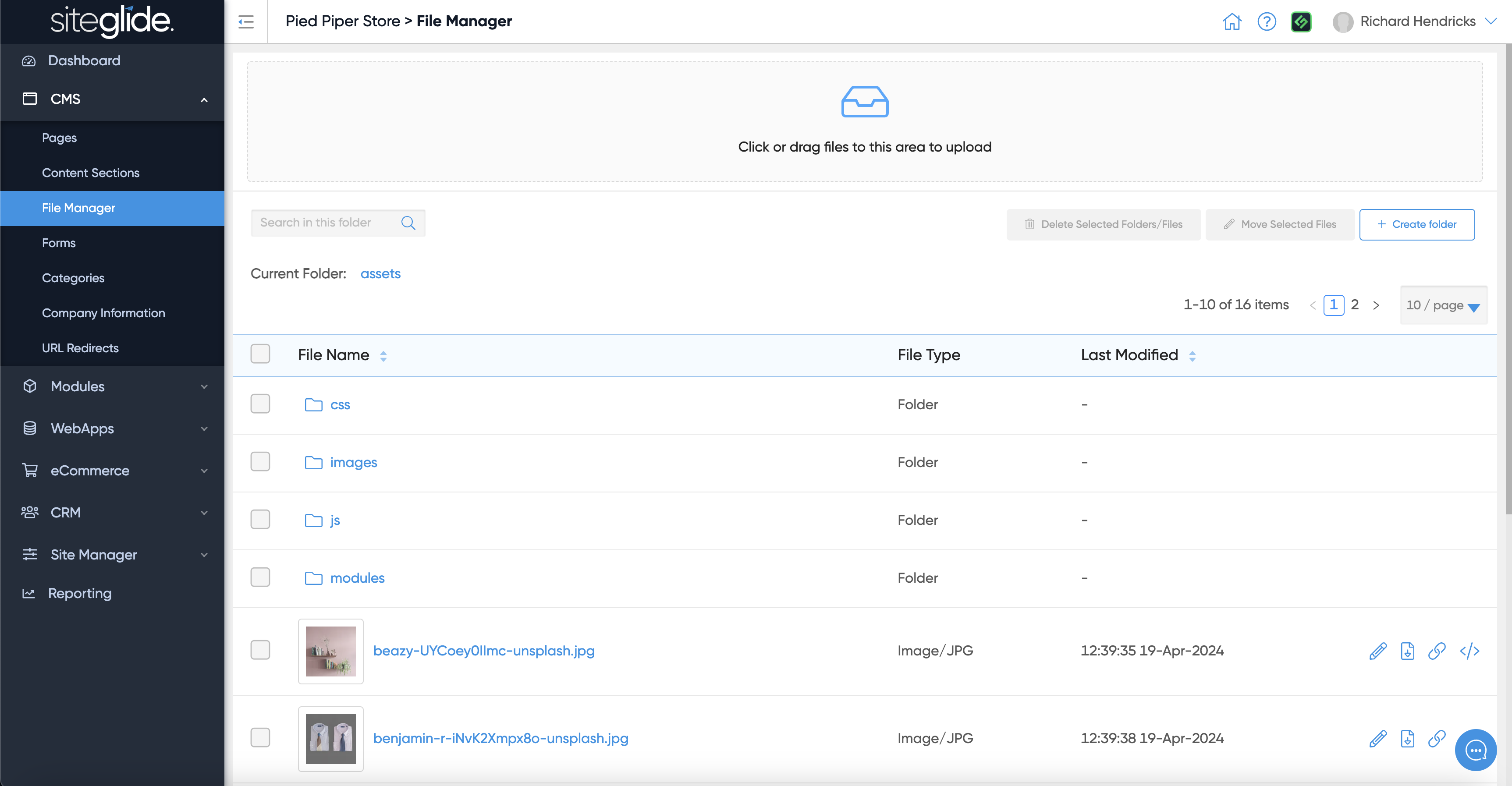The image size is (1512, 786).
Task: Copy link icon for benjamin-r image
Action: [x=1436, y=739]
